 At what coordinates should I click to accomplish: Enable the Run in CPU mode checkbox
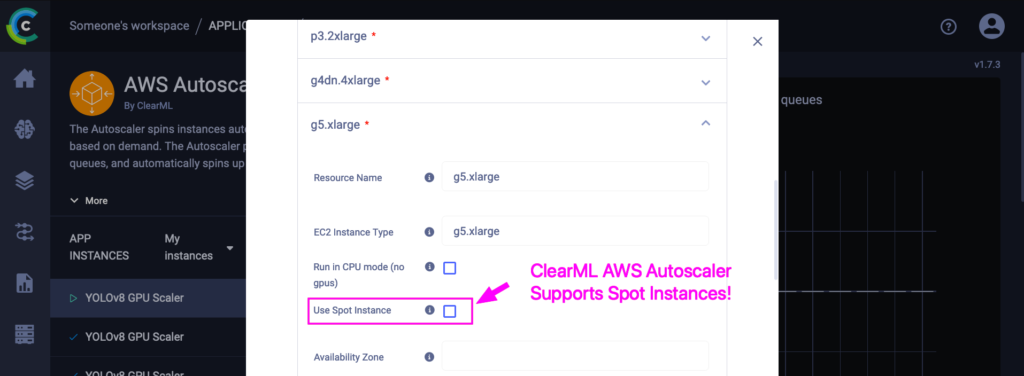coord(449,268)
